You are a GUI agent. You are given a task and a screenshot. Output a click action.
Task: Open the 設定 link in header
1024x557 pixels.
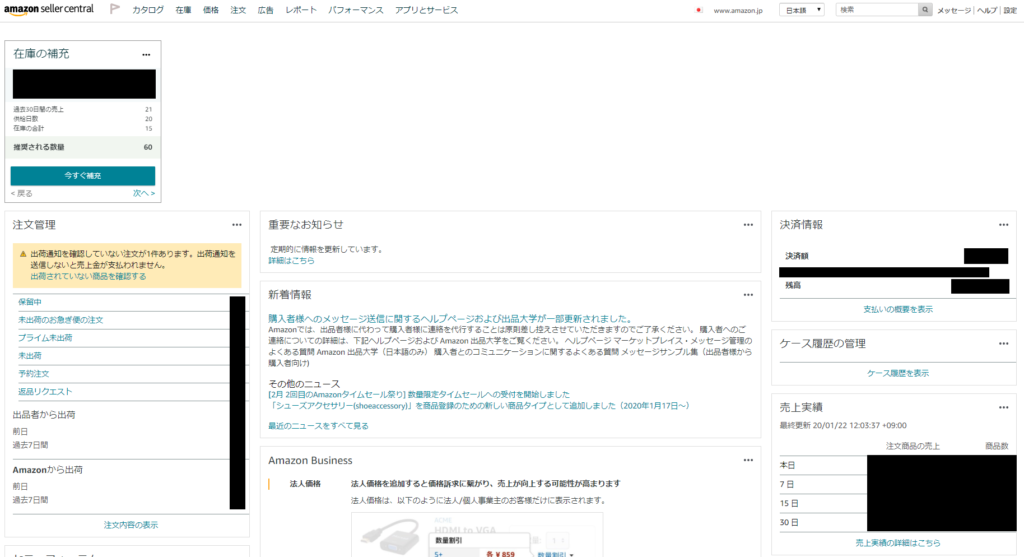click(1010, 10)
